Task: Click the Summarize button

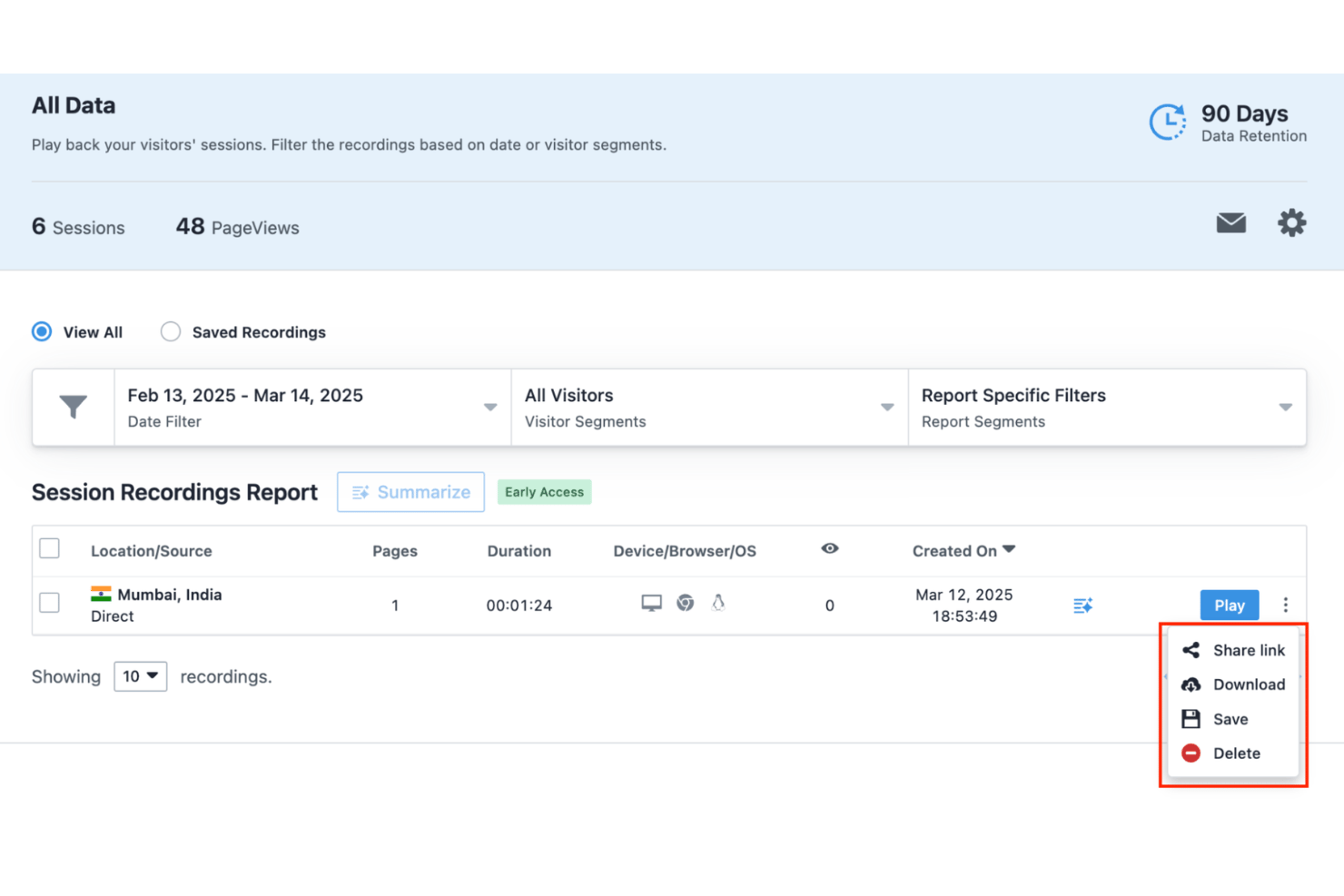Action: [410, 492]
